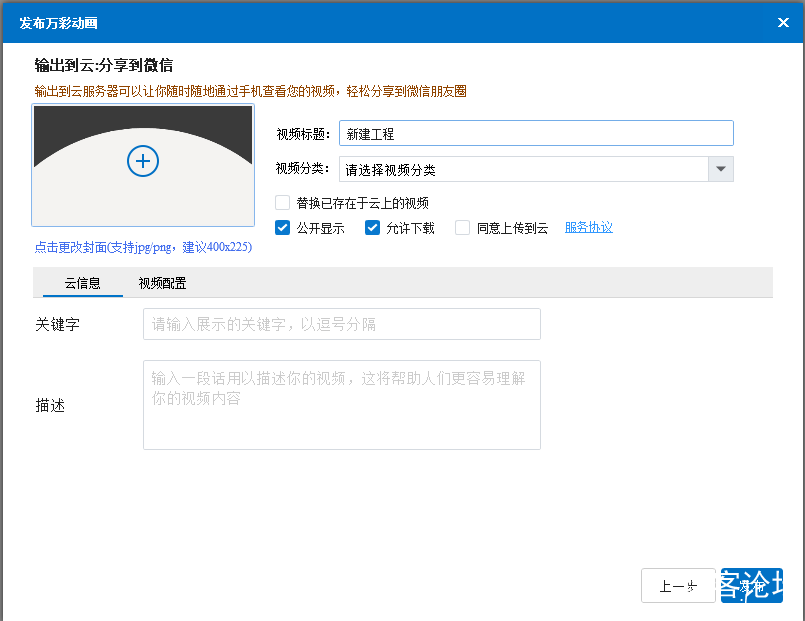The image size is (805, 621).
Task: Focus the 视频标题 input field
Action: pos(536,133)
